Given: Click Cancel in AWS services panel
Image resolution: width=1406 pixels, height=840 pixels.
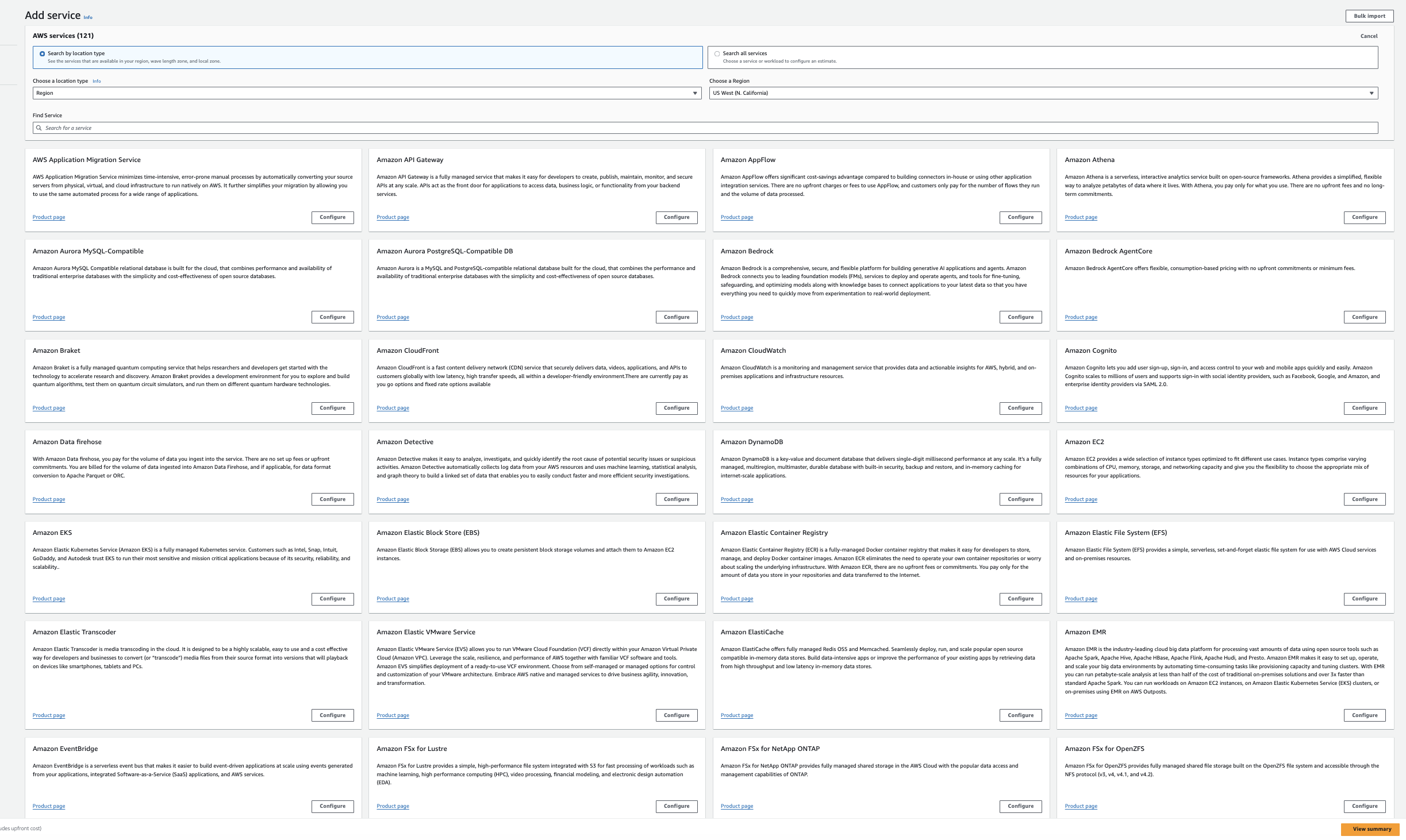Looking at the screenshot, I should [1369, 36].
